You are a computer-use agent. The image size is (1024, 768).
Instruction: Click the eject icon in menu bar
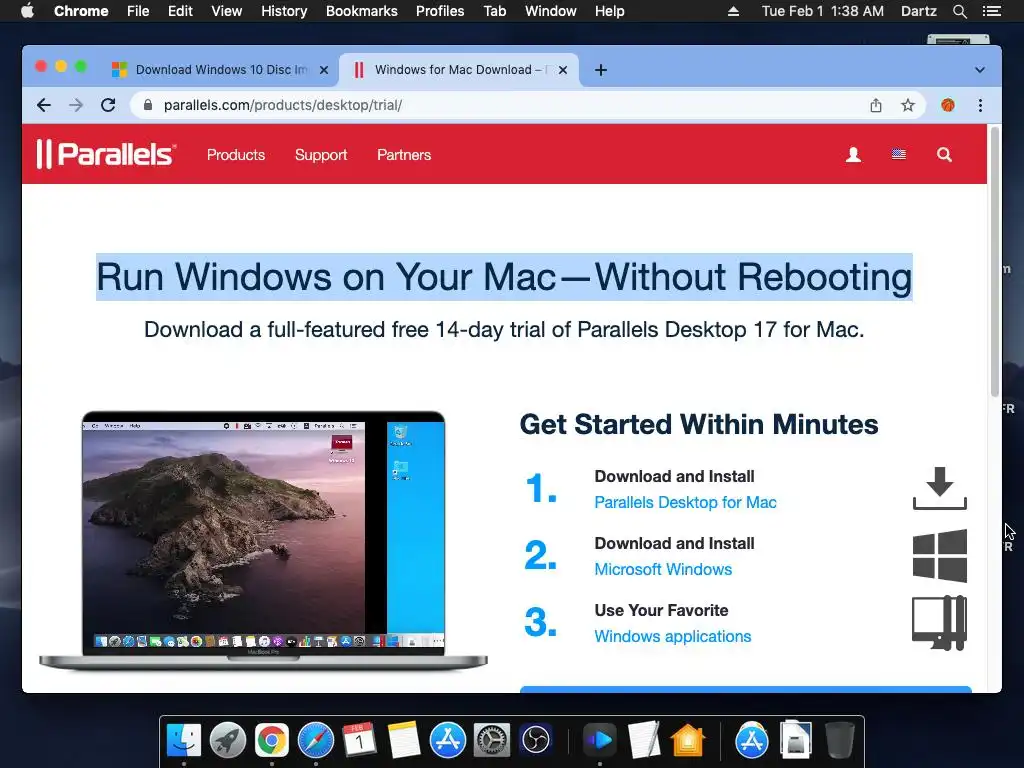point(733,11)
